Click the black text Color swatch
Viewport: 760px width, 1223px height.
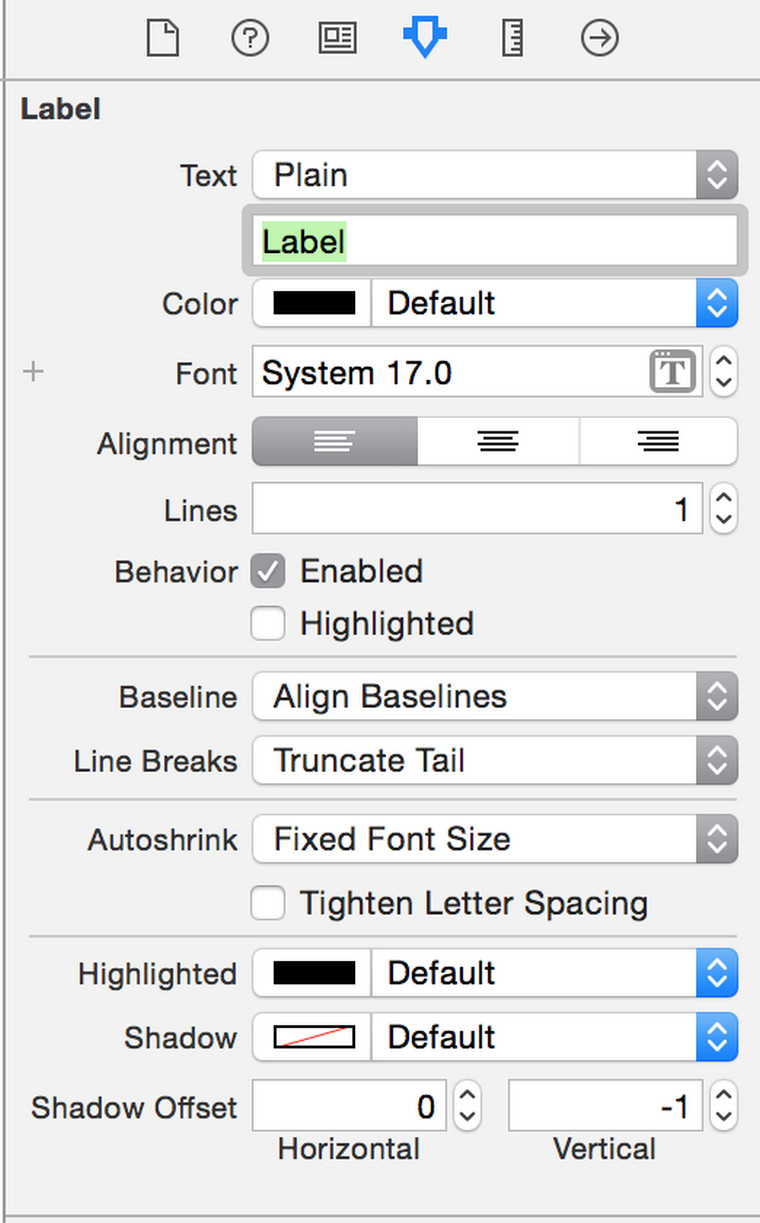313,303
